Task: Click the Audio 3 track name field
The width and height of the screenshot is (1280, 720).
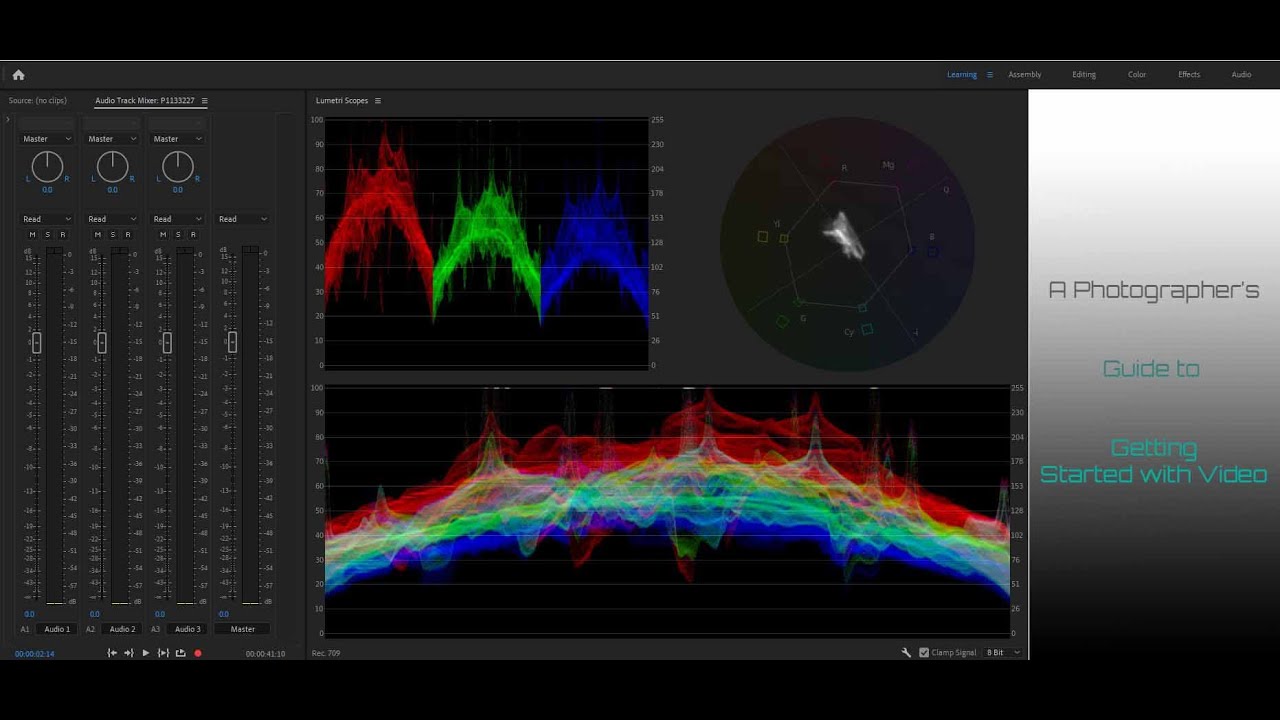Action: coord(187,629)
